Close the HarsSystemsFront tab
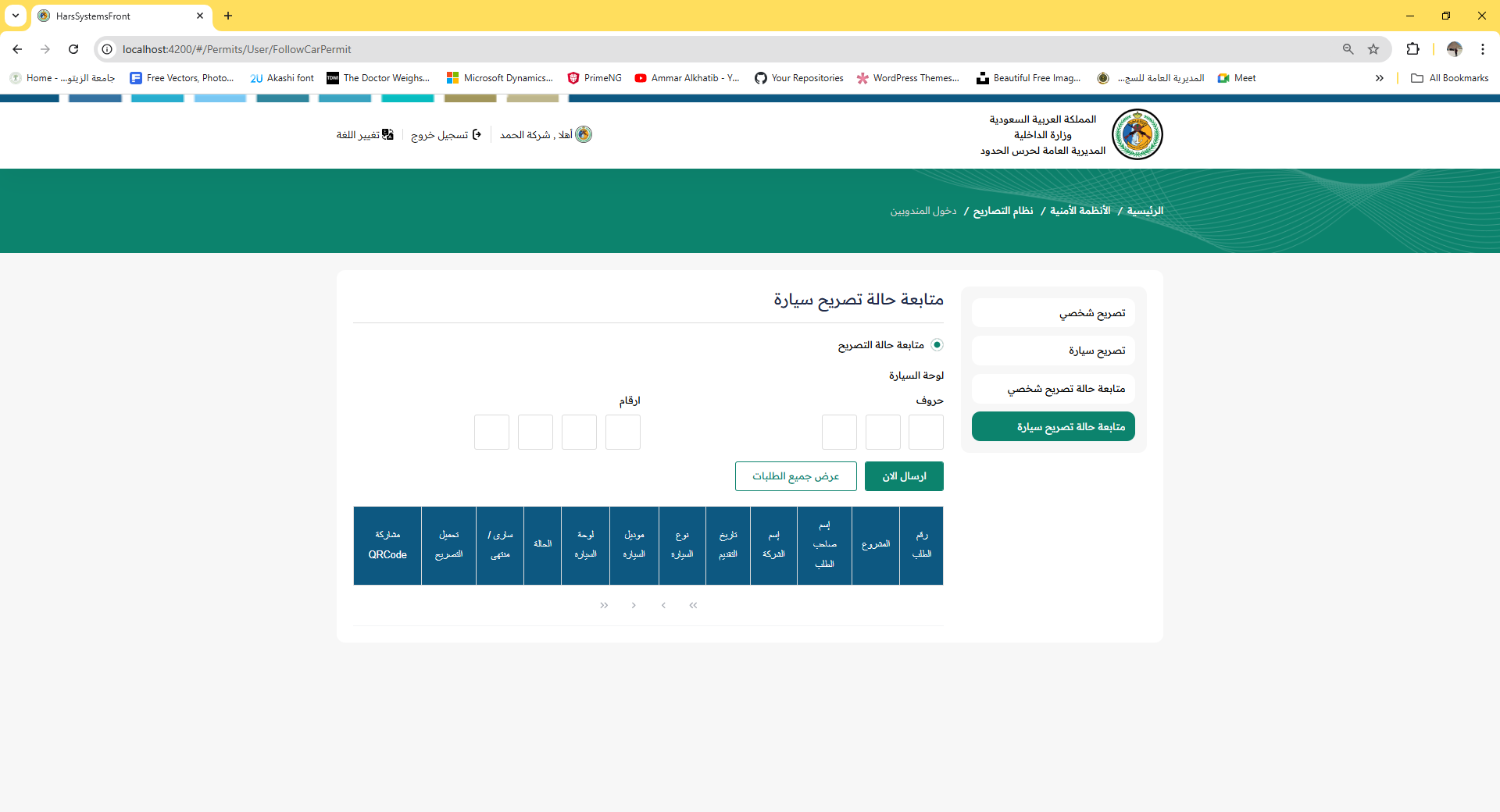The height and width of the screenshot is (812, 1500). coord(200,16)
